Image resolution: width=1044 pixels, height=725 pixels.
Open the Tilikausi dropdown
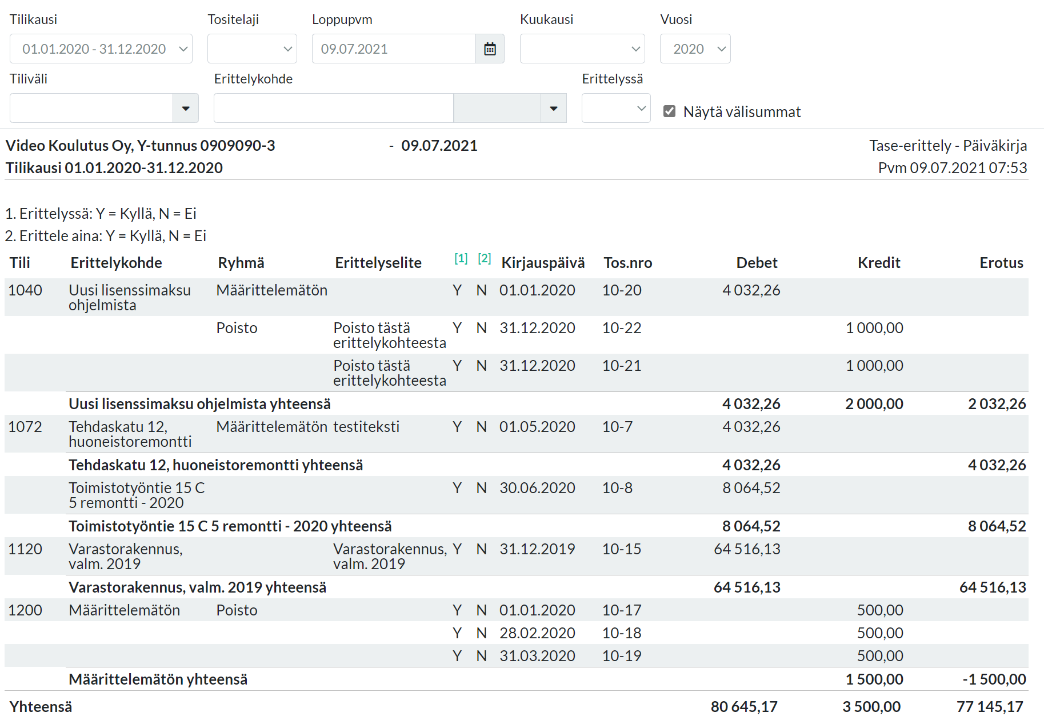[x=101, y=49]
